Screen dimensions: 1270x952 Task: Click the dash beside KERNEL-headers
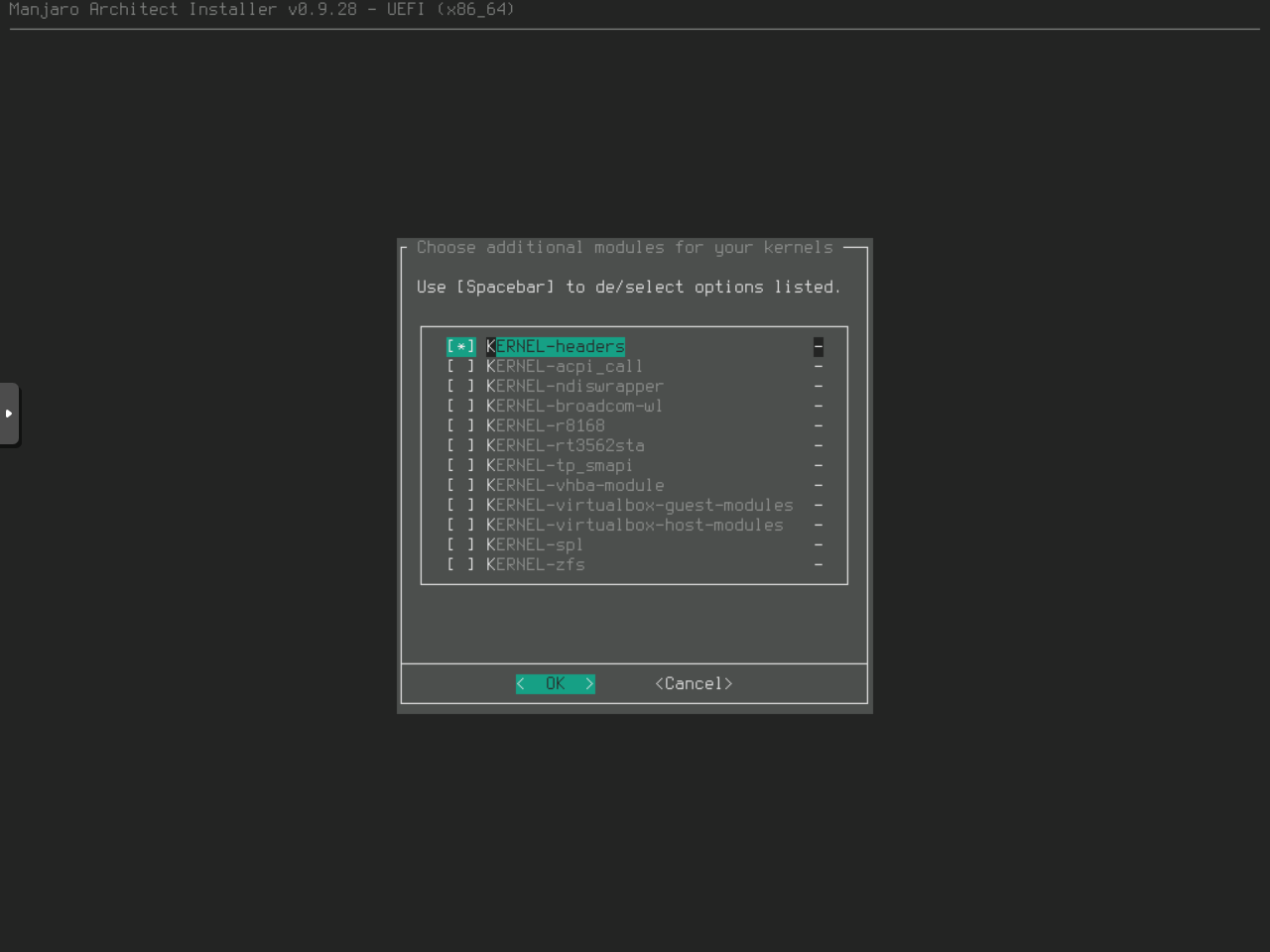[819, 347]
